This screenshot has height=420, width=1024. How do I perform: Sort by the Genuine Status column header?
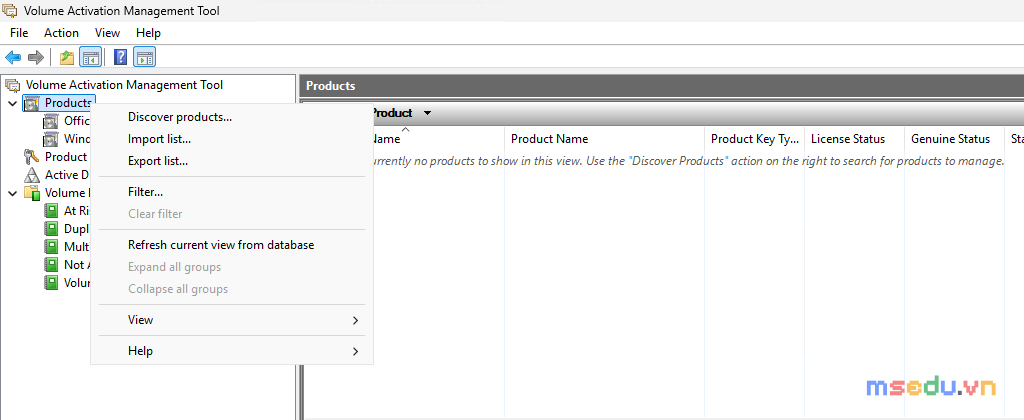pyautogui.click(x=954, y=139)
